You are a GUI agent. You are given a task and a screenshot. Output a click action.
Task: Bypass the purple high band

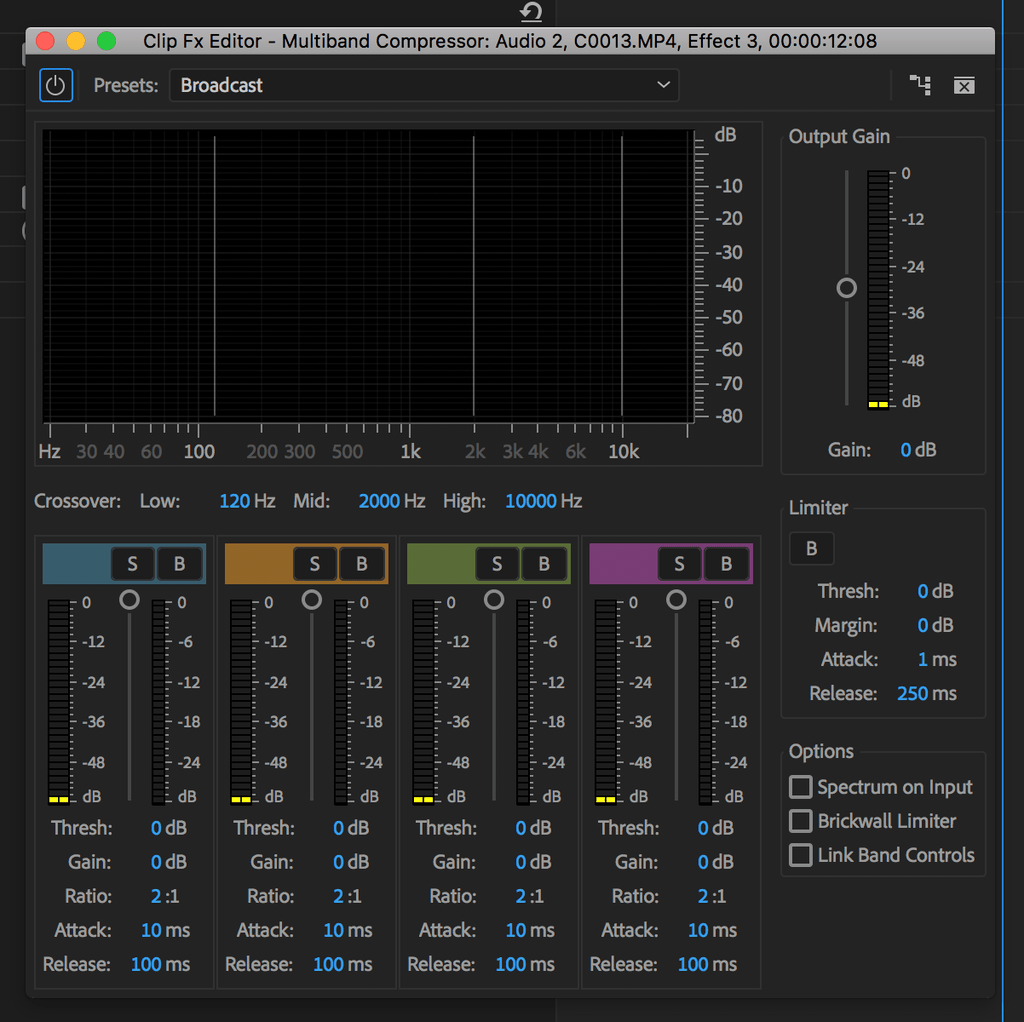726,564
